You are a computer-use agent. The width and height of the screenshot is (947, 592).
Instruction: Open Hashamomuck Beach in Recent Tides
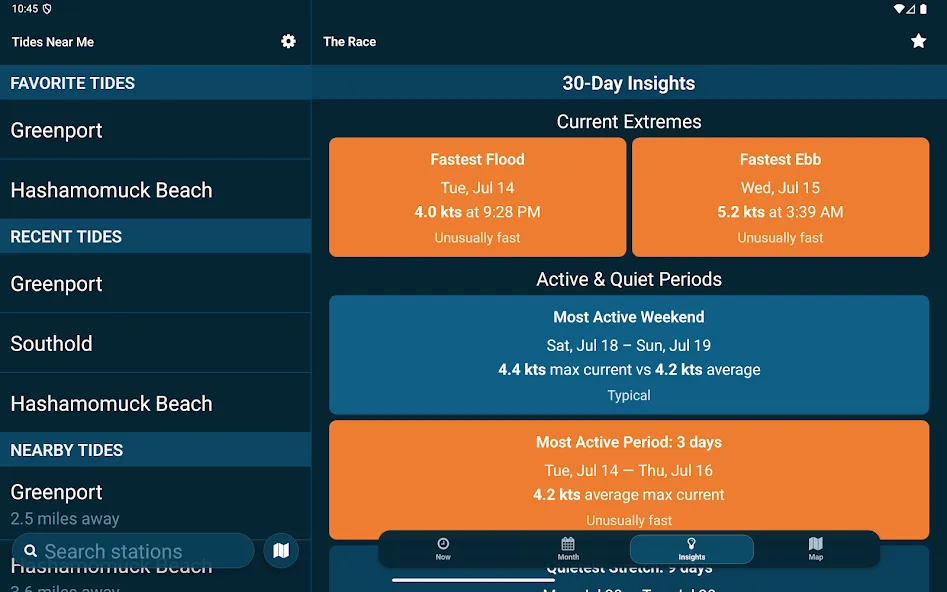tap(155, 403)
